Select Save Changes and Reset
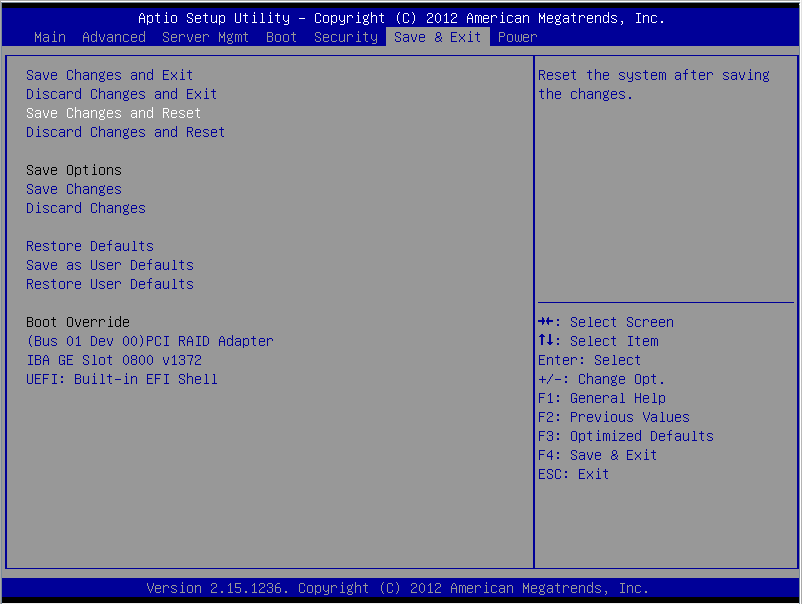Screen dimensions: 802x604 [x=114, y=113]
